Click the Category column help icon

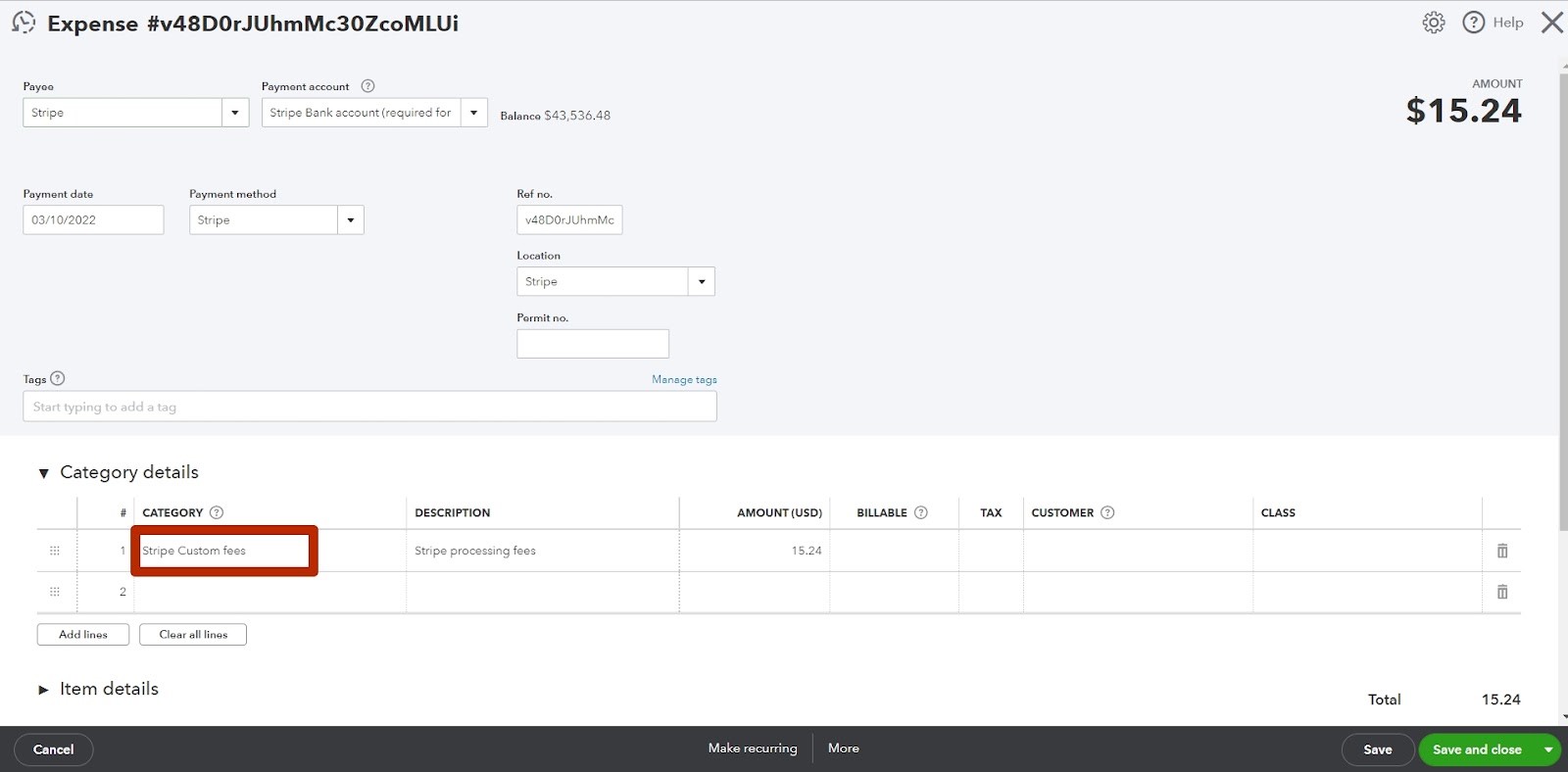pos(217,512)
